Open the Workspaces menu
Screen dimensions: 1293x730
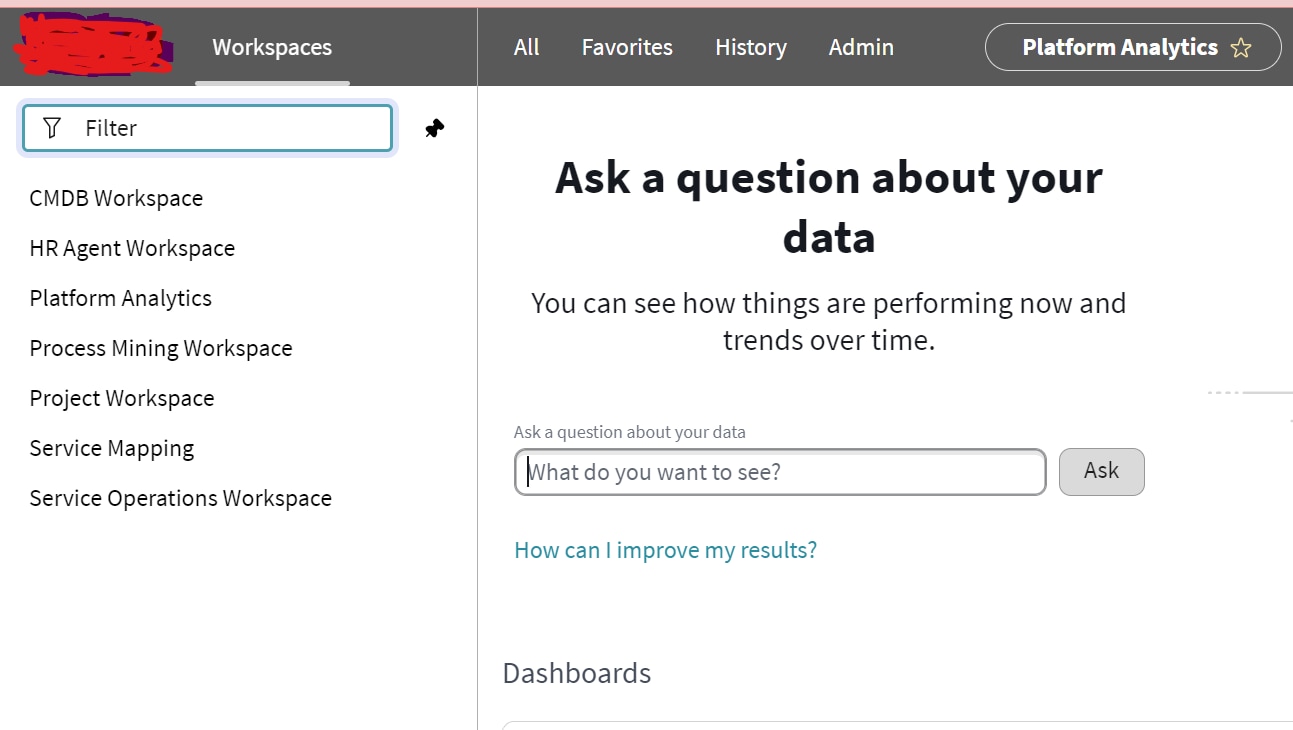tap(271, 46)
